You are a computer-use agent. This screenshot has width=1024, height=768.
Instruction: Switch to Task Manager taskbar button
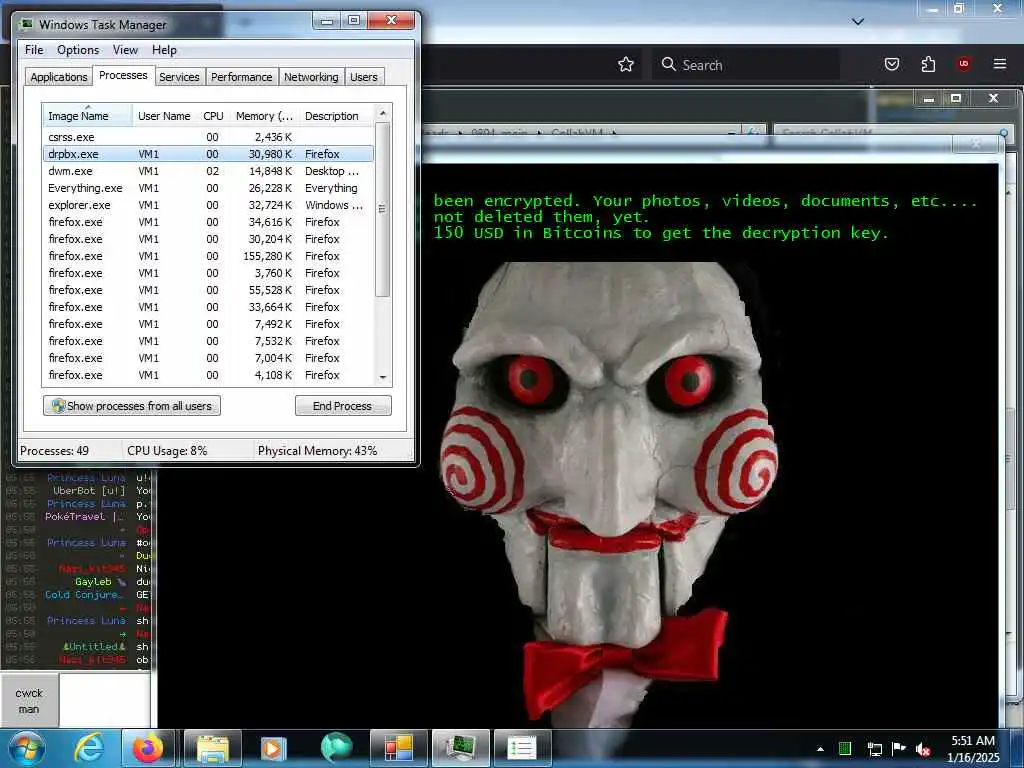click(460, 748)
